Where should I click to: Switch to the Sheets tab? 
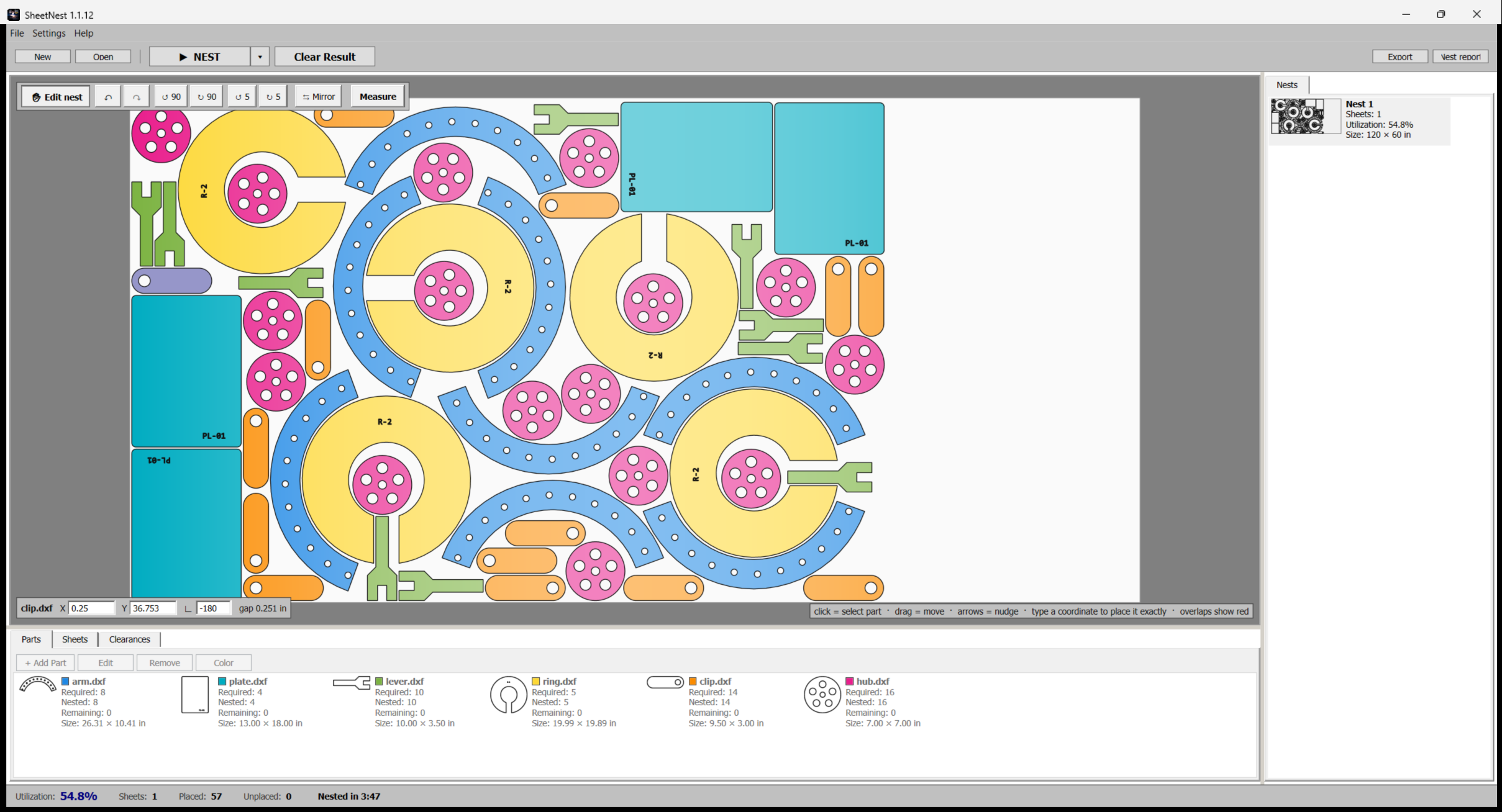pos(75,639)
